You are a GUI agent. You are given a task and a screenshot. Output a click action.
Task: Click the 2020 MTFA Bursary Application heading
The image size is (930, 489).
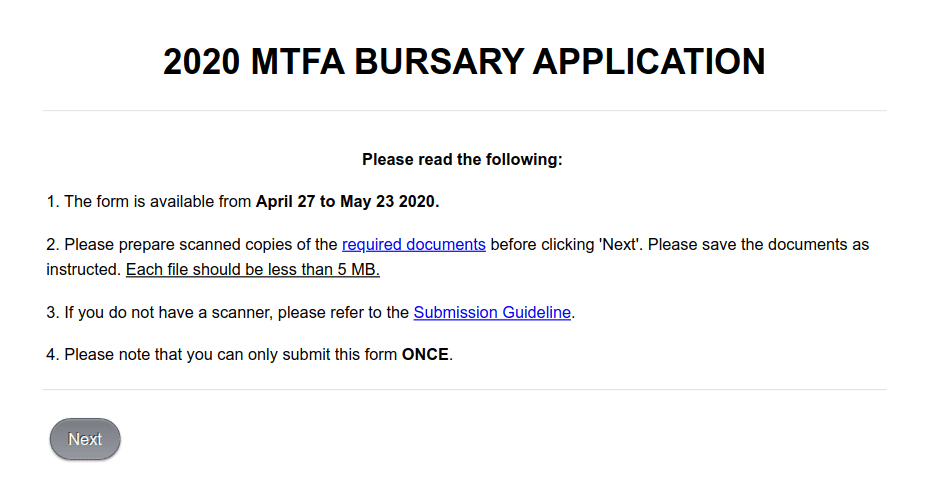(x=464, y=62)
